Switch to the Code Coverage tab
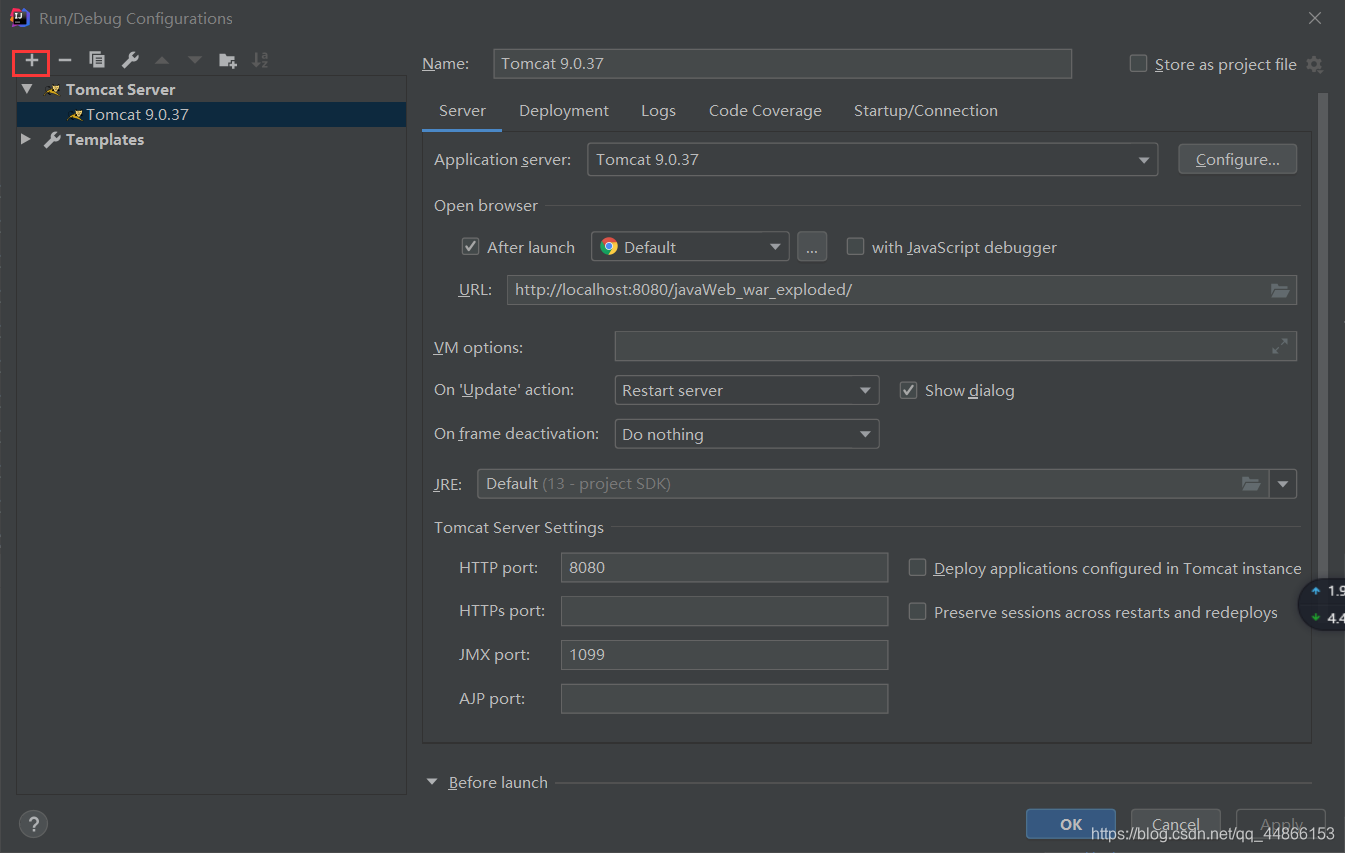This screenshot has width=1345, height=853. pyautogui.click(x=765, y=111)
